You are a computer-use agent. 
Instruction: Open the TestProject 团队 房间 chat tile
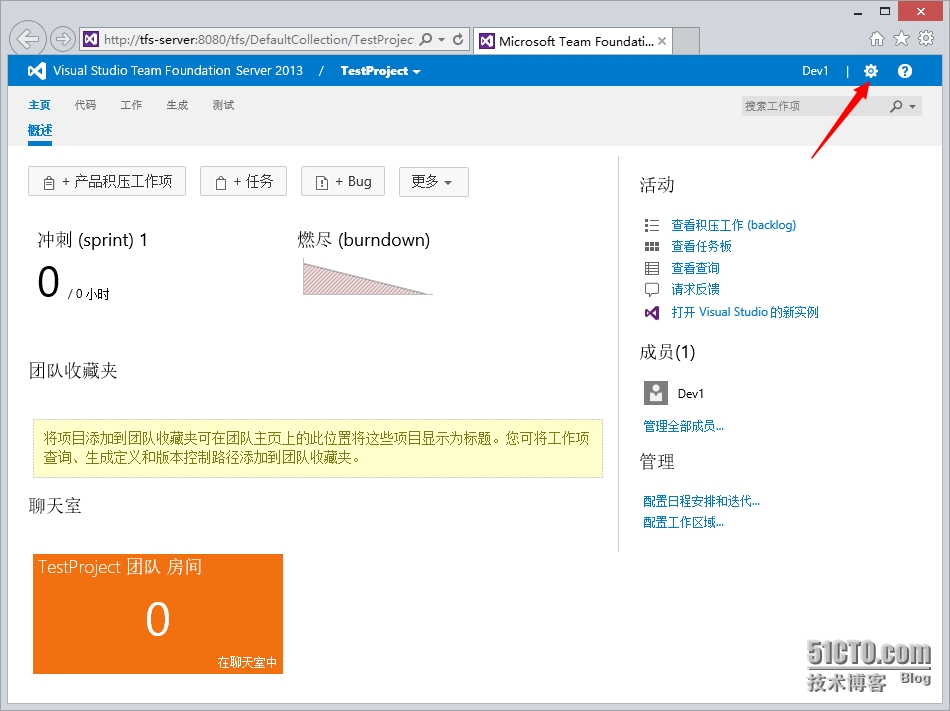pos(158,613)
